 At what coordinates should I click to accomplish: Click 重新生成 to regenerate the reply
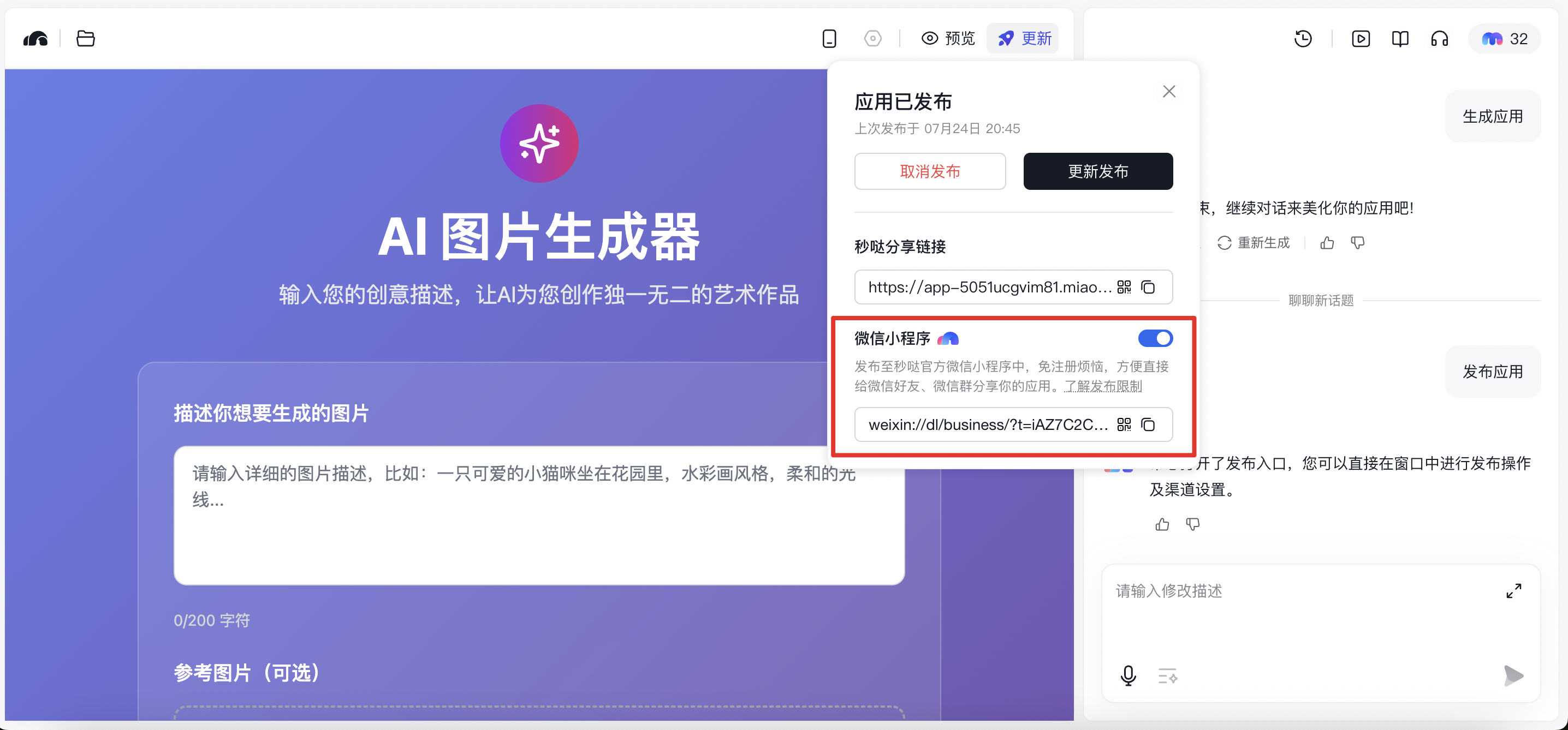[x=1254, y=243]
